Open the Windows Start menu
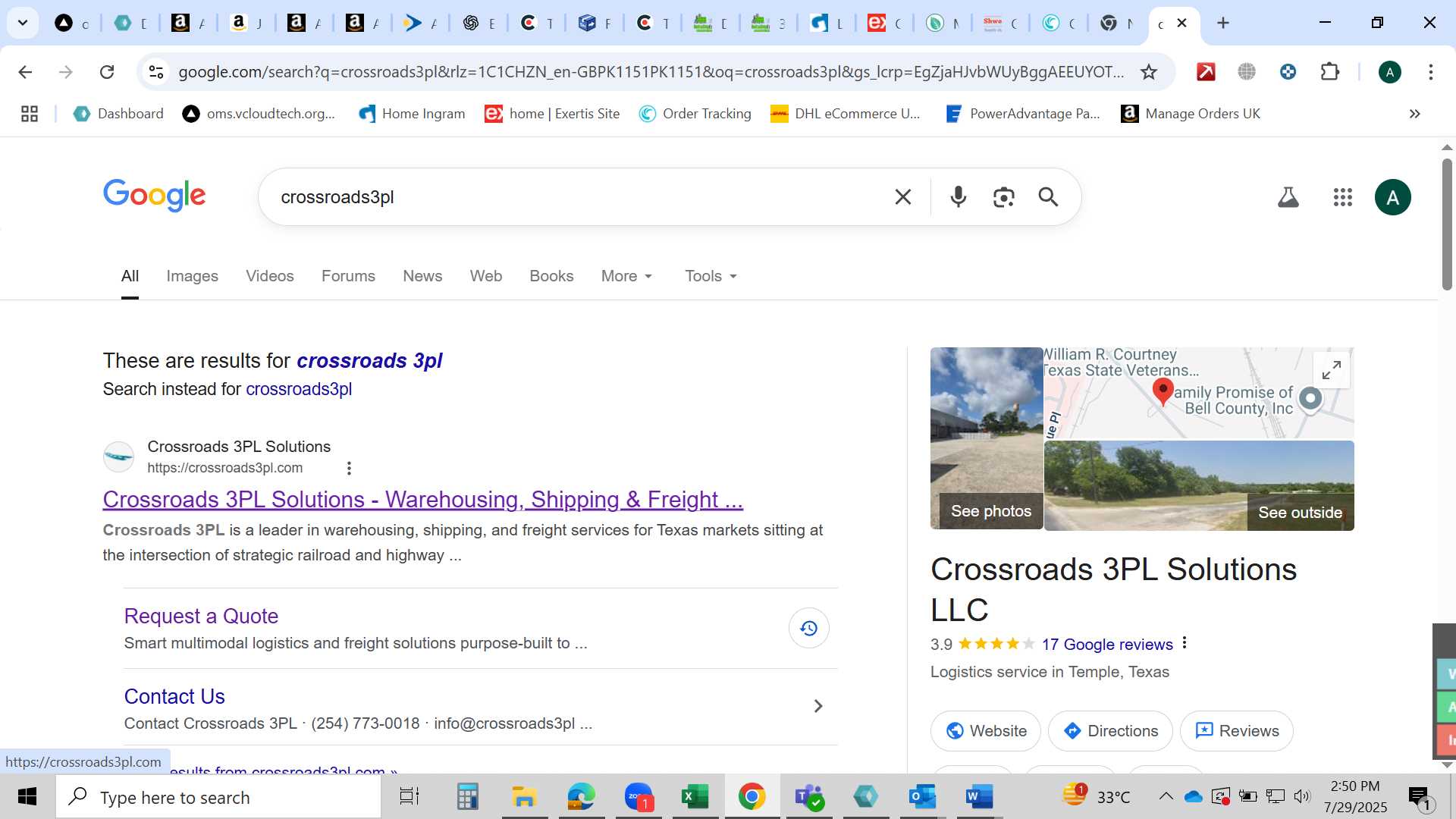 (x=27, y=797)
